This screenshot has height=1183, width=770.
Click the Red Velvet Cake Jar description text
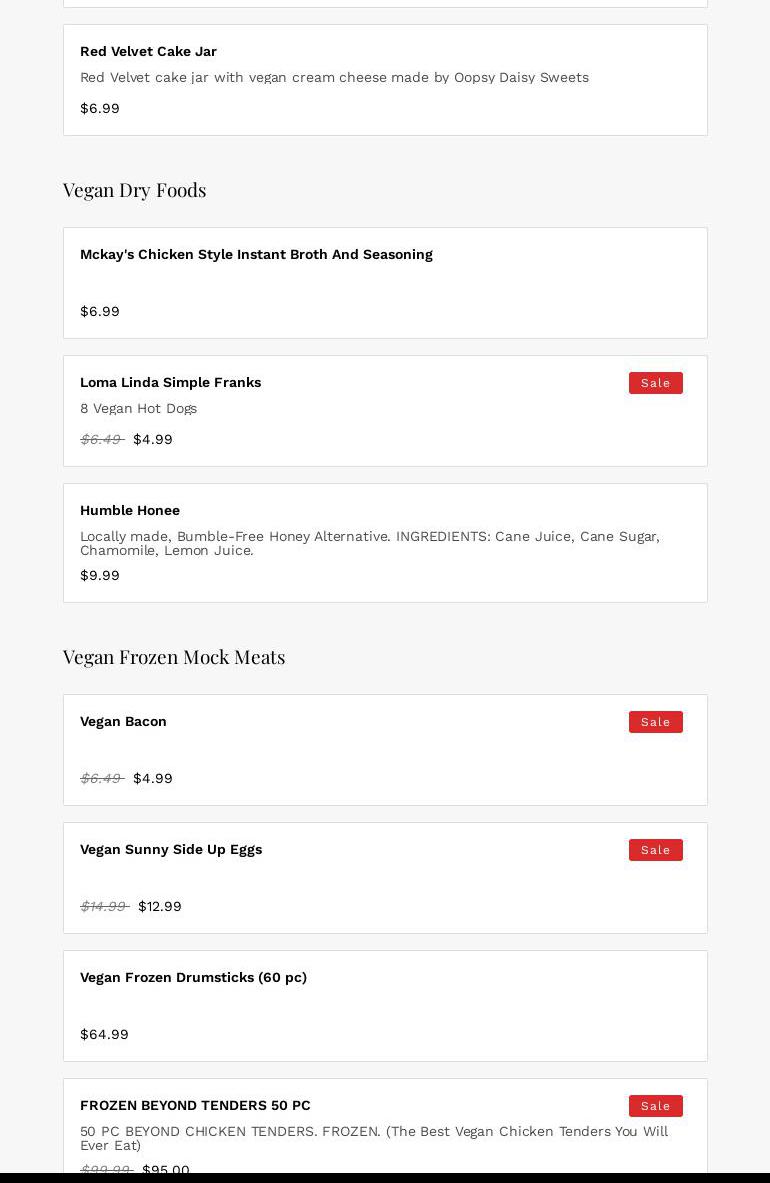tap(334, 77)
